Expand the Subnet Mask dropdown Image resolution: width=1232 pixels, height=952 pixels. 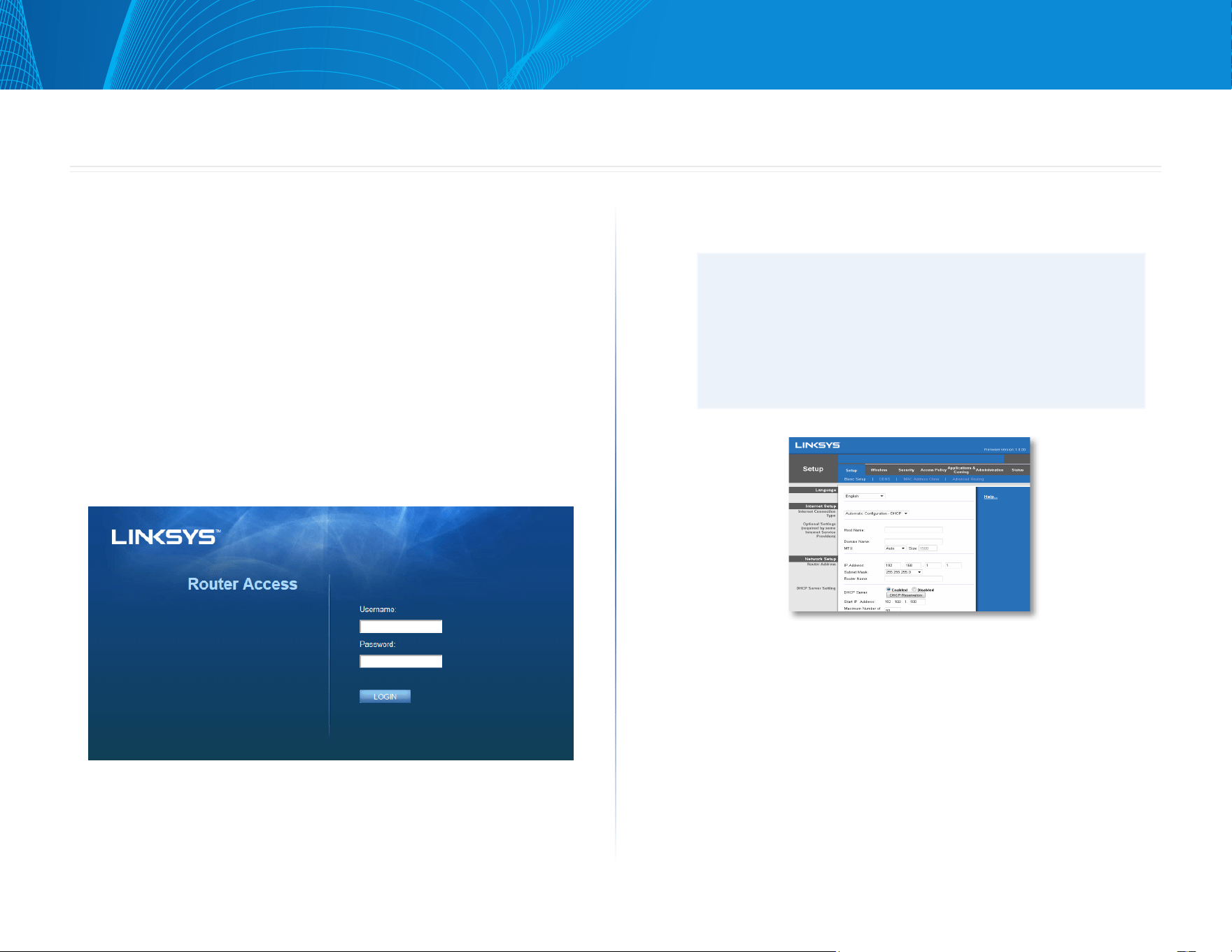coord(904,572)
